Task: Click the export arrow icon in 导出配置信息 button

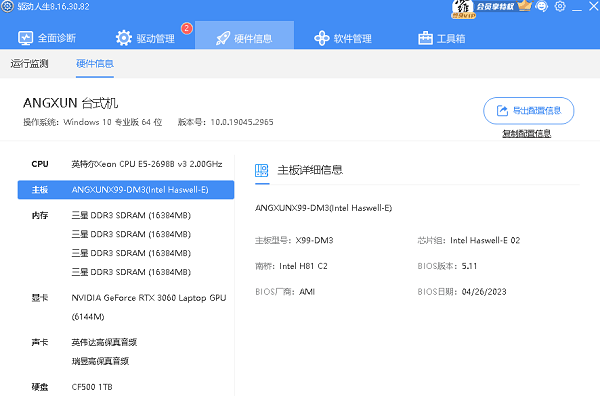Action: [x=502, y=111]
